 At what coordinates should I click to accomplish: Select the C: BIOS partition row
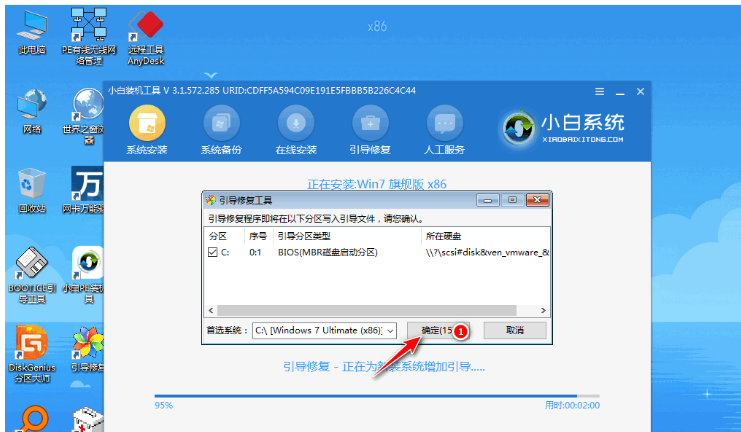pyautogui.click(x=377, y=252)
